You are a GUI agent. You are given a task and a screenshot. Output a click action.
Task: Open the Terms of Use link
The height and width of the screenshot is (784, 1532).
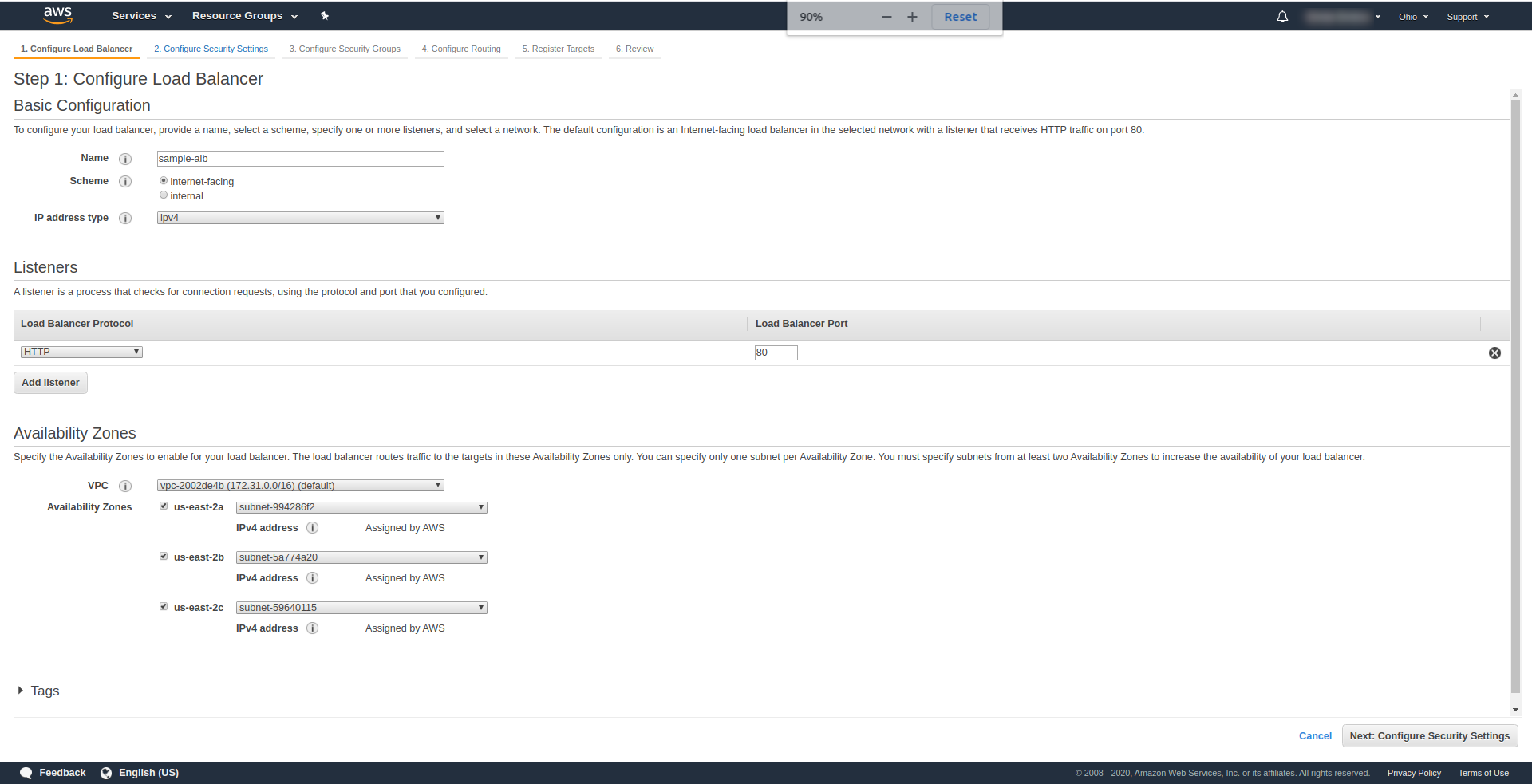1483,773
